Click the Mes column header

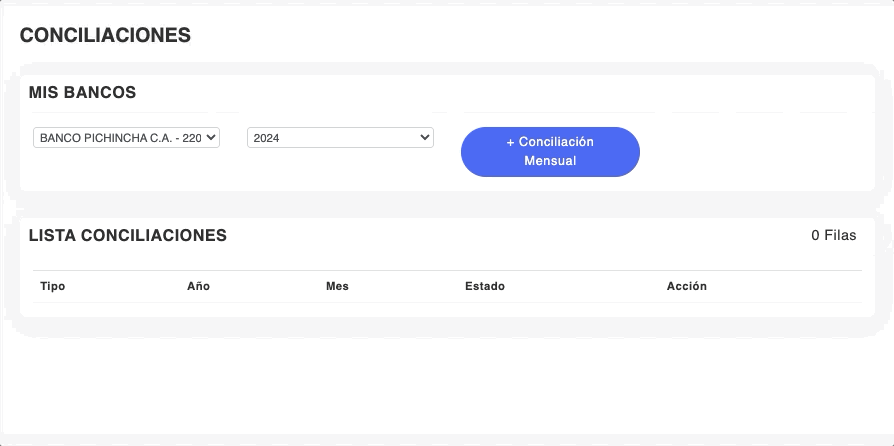click(337, 286)
